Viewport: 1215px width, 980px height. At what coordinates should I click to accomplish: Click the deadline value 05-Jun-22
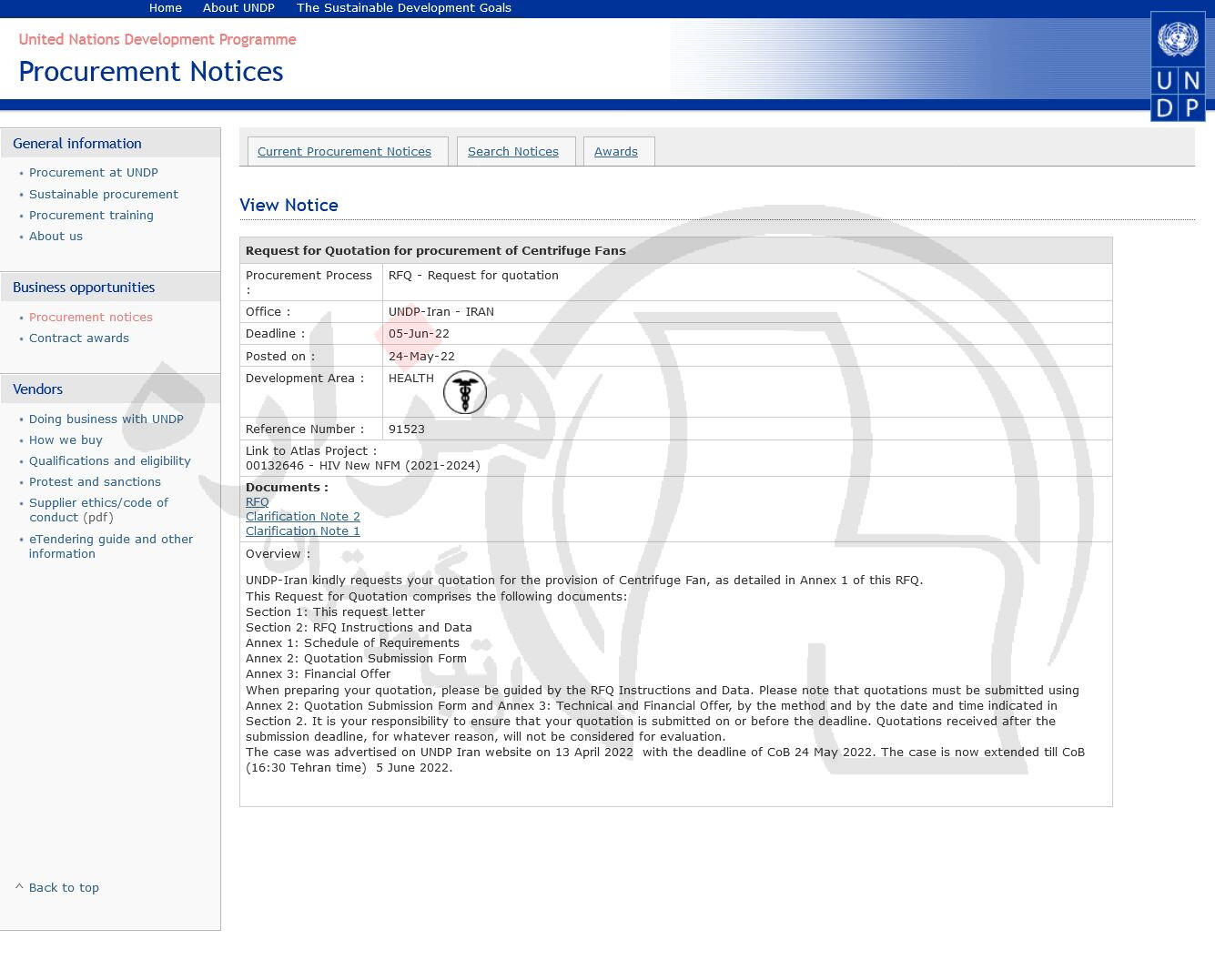point(419,333)
